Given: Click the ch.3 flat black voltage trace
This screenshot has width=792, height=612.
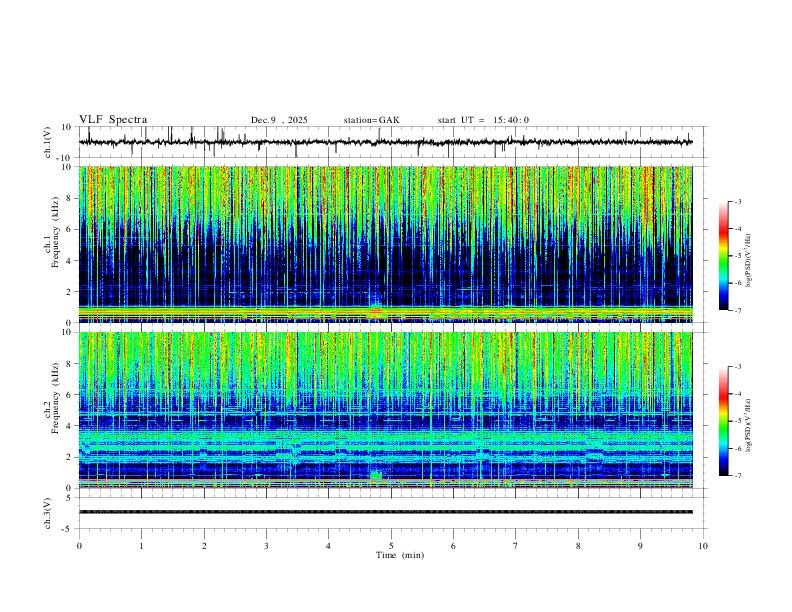Looking at the screenshot, I should coord(385,512).
